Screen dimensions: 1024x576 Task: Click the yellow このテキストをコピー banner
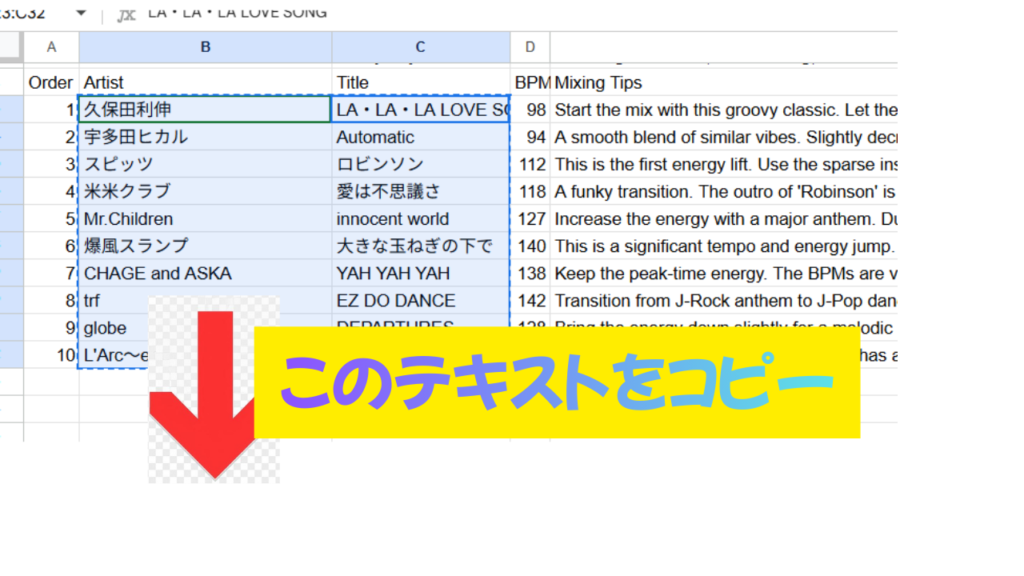point(556,381)
